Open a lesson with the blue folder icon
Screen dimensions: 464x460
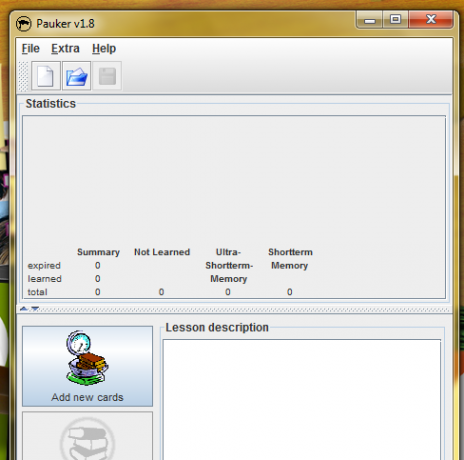tap(77, 76)
